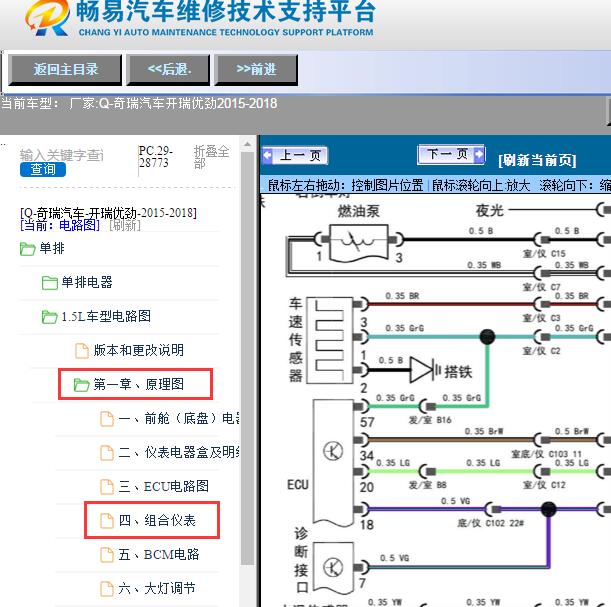Image resolution: width=611 pixels, height=607 pixels.
Task: Click page icon beside 四、组合仪表
Action: tap(107, 521)
